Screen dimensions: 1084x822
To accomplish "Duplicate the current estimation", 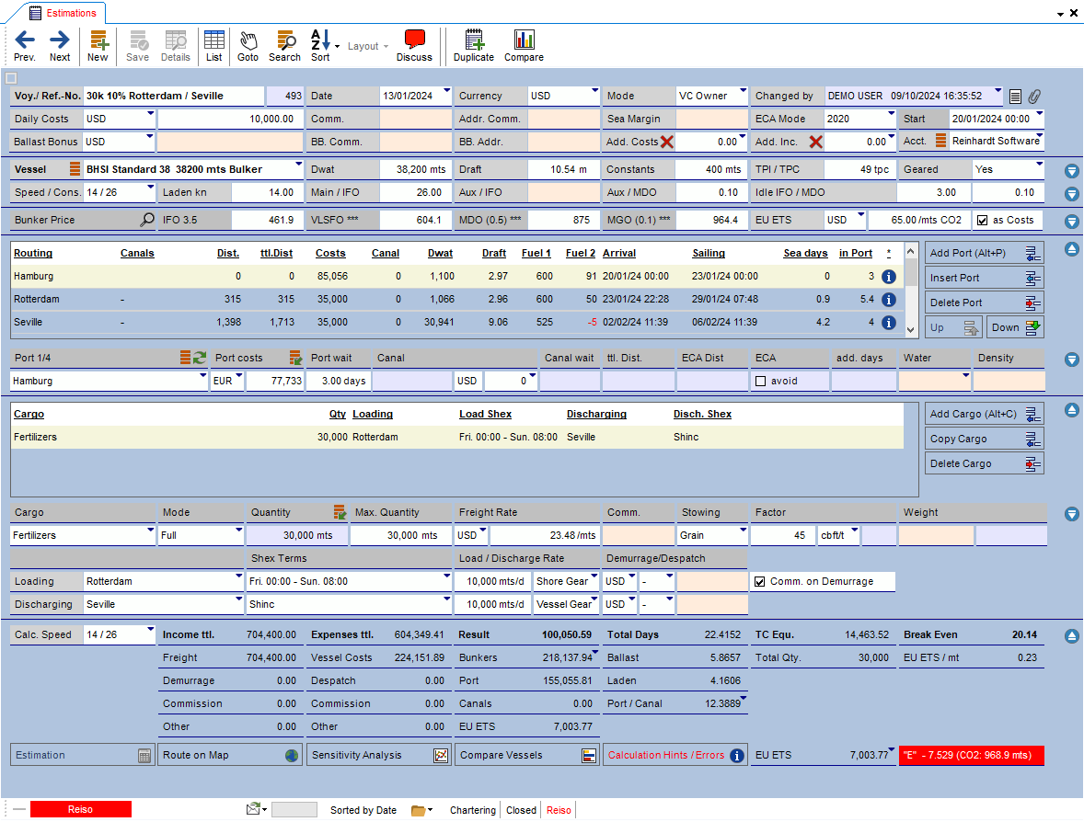I will coord(474,46).
